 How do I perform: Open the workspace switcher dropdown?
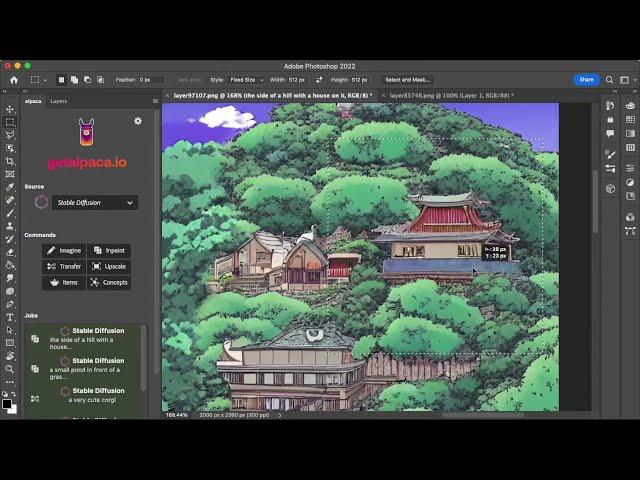627,80
